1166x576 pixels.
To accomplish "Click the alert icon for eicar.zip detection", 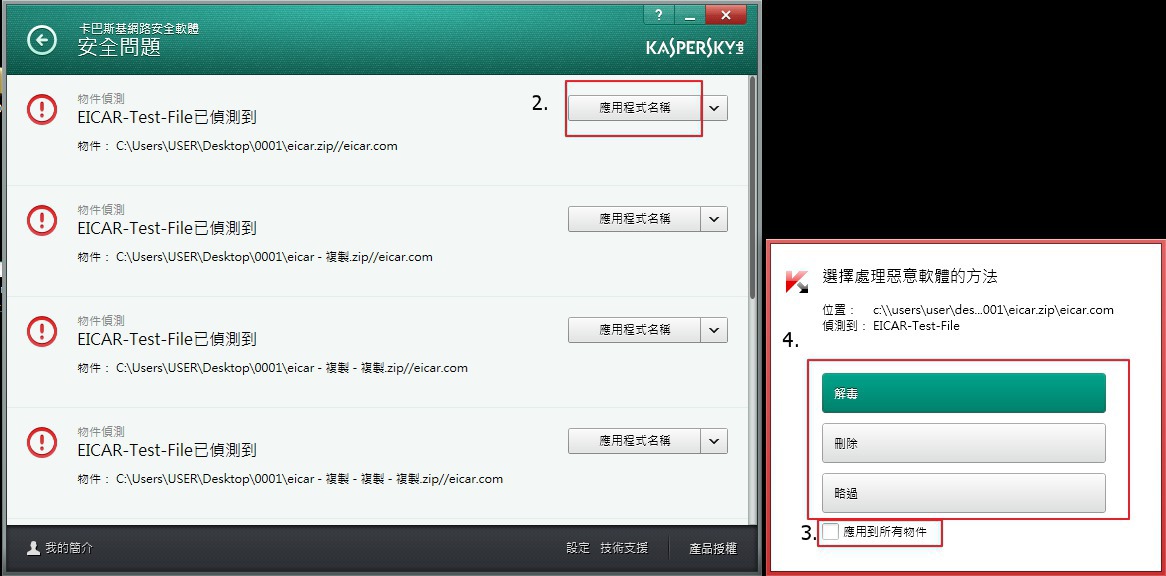I will pos(42,109).
